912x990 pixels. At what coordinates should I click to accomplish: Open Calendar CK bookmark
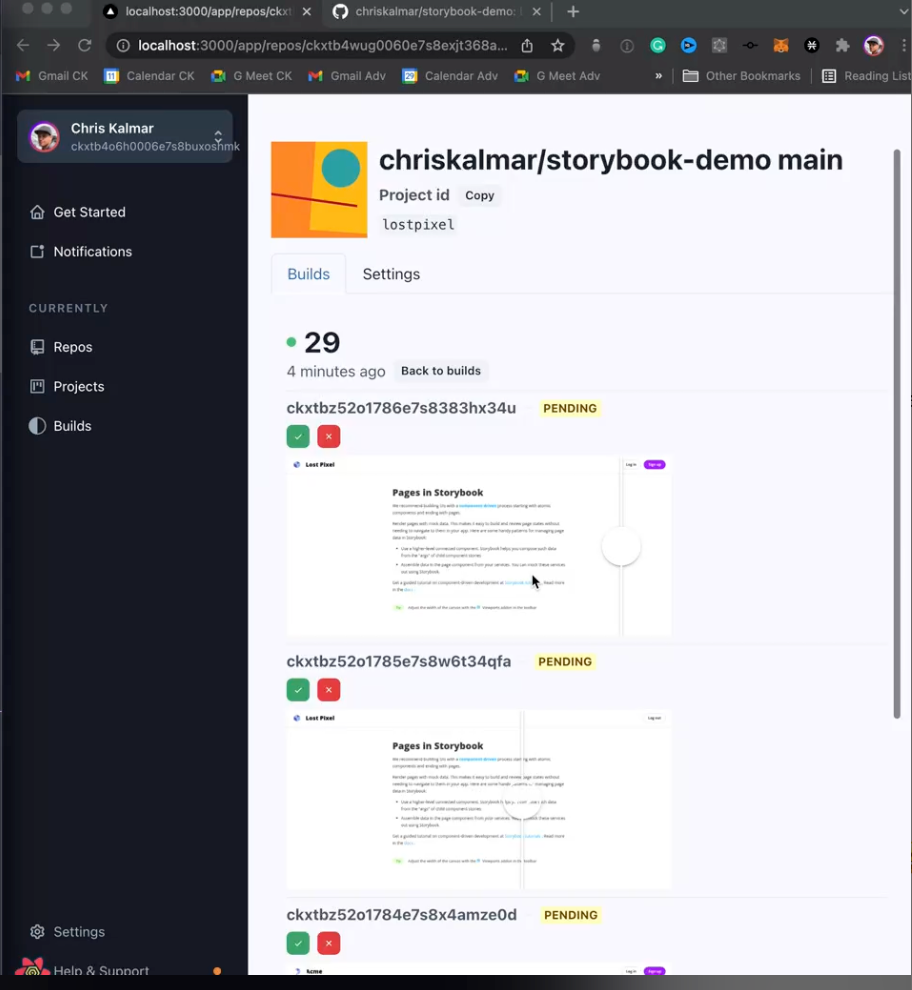click(x=150, y=76)
